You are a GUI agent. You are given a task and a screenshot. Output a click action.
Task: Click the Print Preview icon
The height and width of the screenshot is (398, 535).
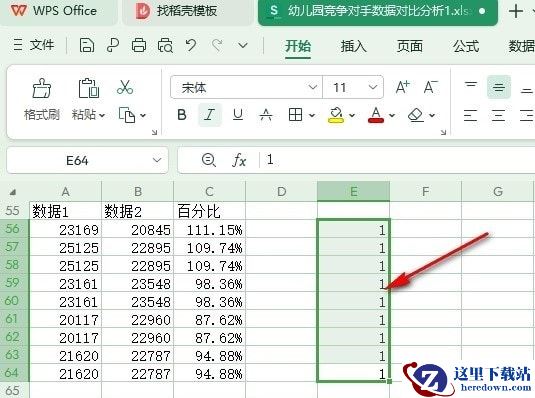[165, 45]
